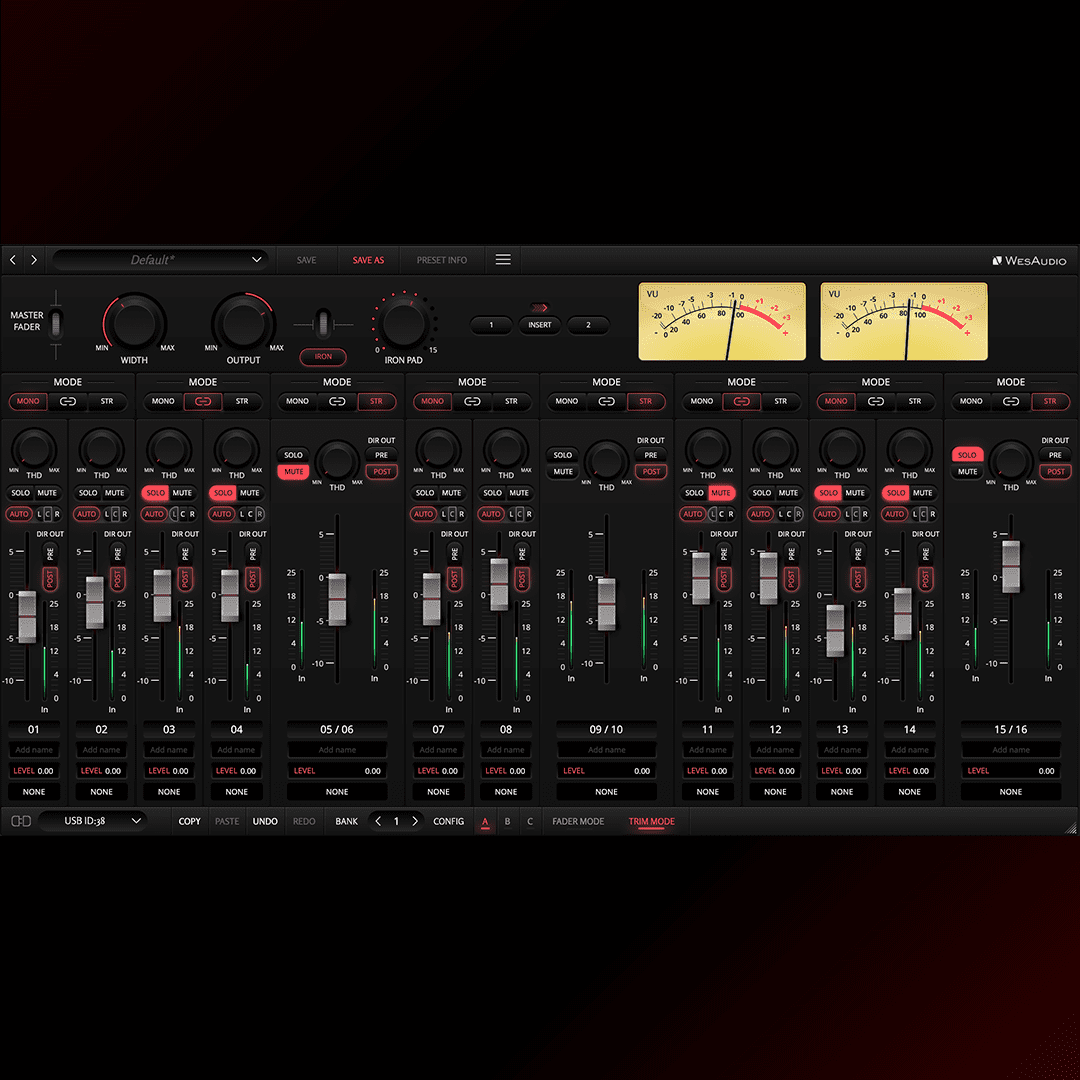
Task: Switch to FADER MODE
Action: coord(578,821)
